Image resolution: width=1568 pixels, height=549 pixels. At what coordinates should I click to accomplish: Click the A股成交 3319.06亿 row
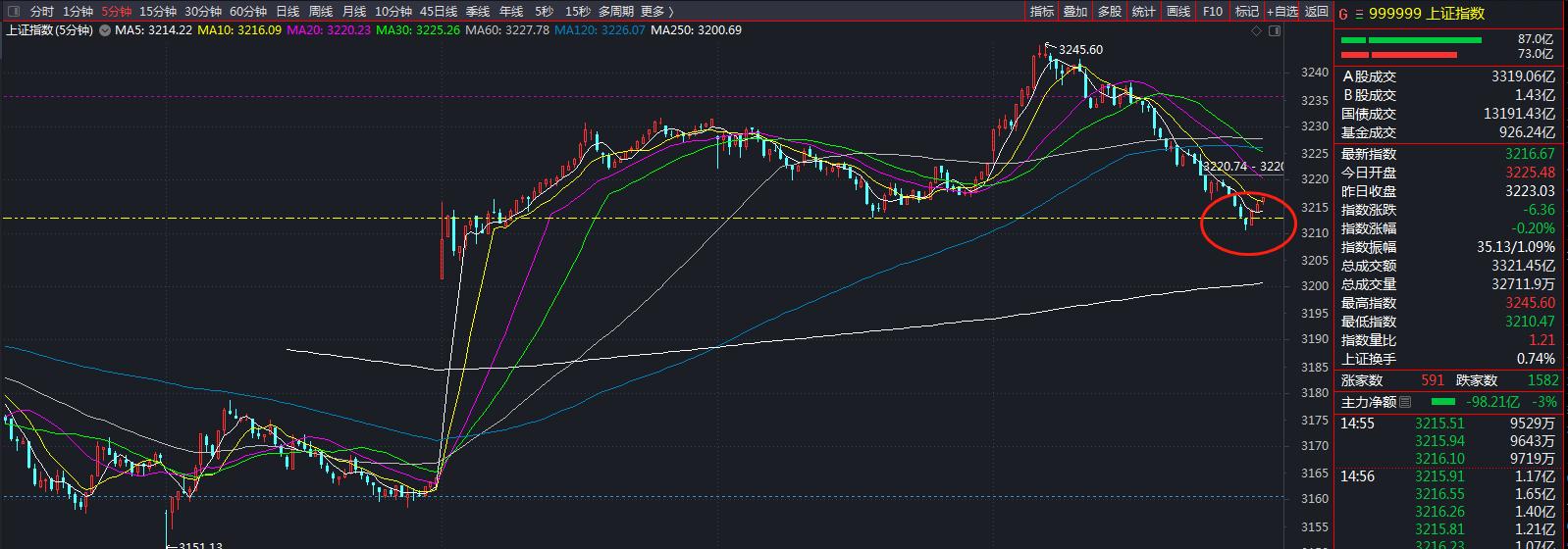[x=1448, y=76]
